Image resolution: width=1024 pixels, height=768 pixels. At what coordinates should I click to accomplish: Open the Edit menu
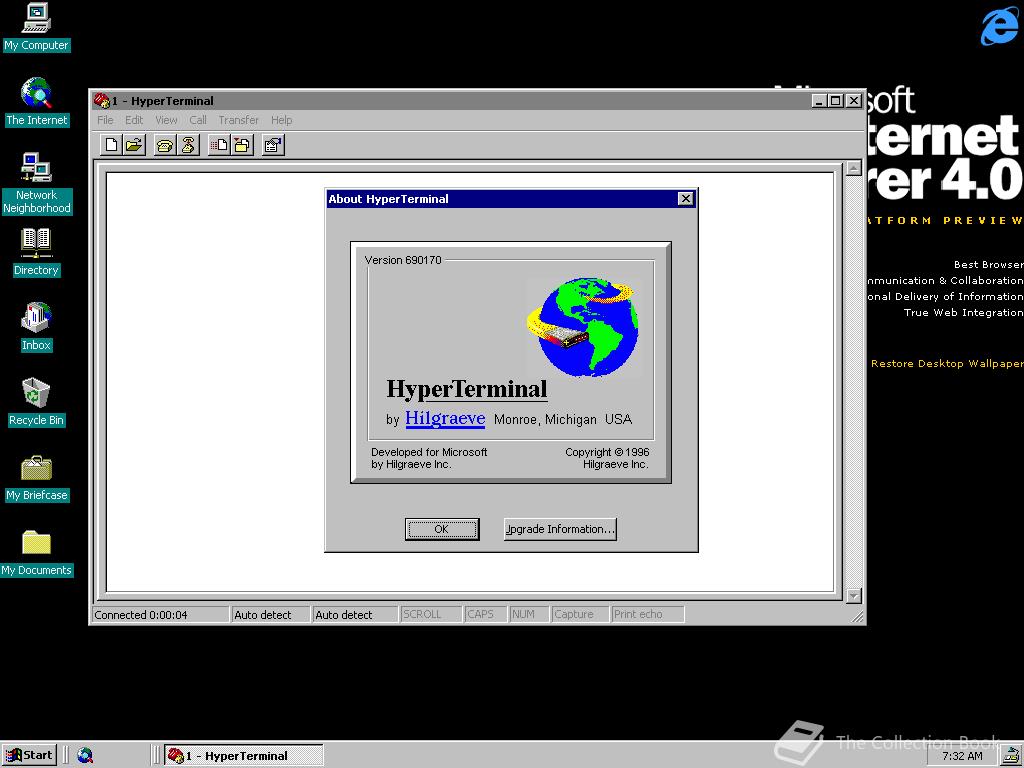(134, 120)
